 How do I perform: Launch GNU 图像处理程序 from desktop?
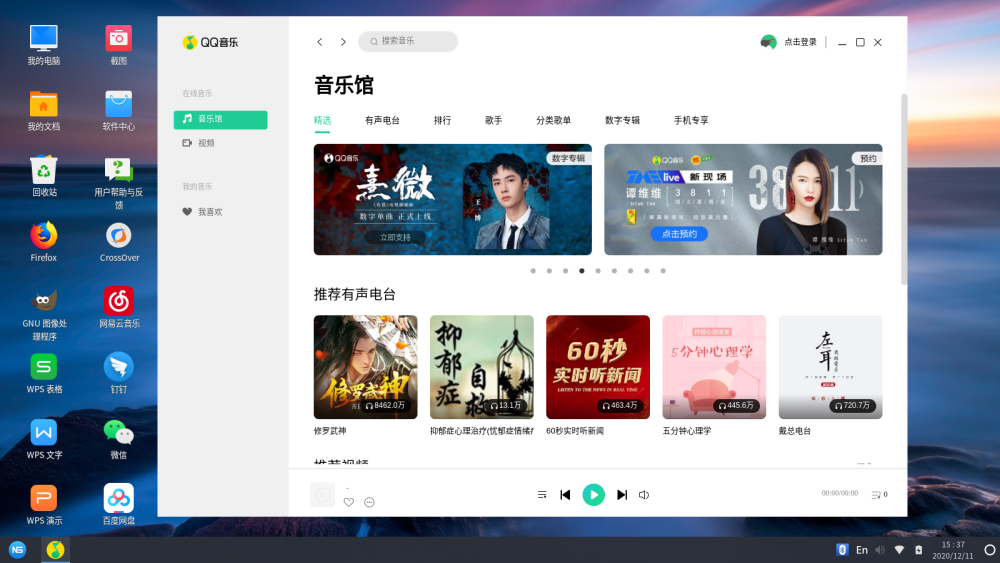(43, 314)
